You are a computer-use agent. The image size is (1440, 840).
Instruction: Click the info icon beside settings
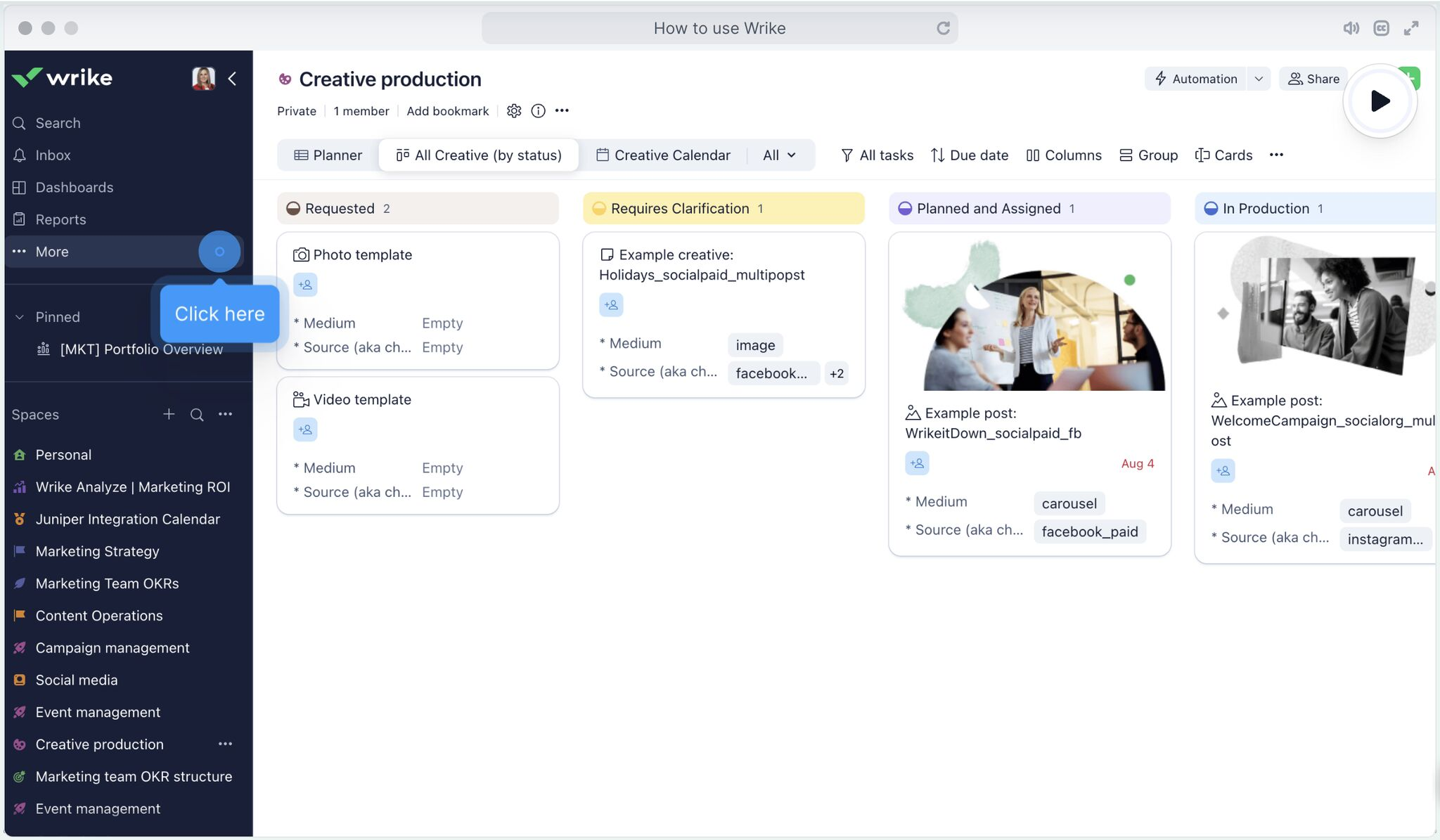(x=538, y=111)
